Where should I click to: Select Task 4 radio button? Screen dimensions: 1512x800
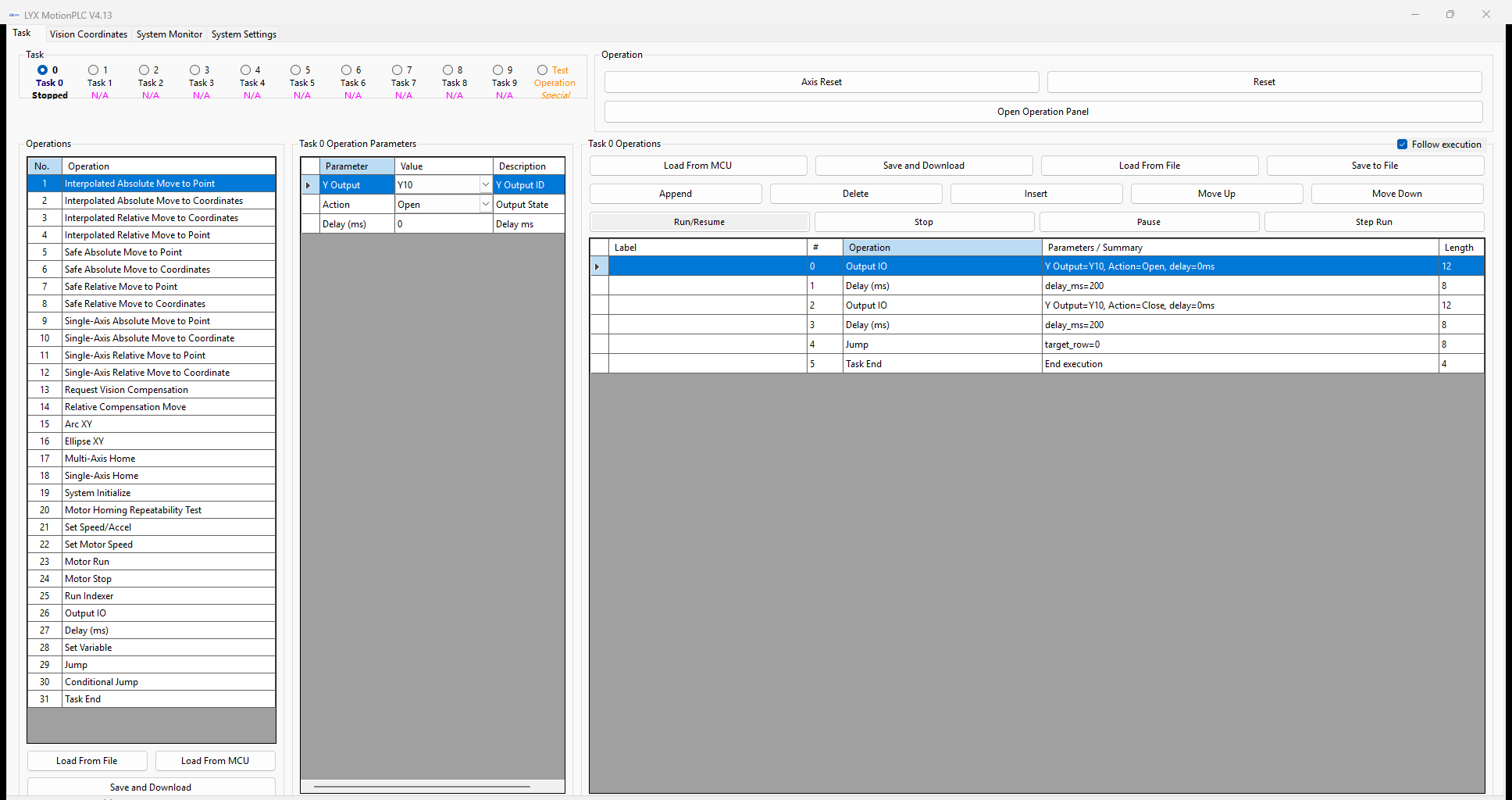click(x=245, y=70)
